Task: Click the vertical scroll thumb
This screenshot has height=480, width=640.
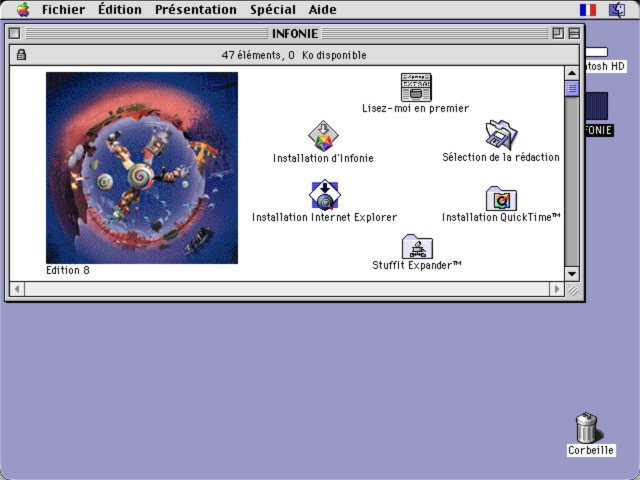Action: pyautogui.click(x=572, y=88)
